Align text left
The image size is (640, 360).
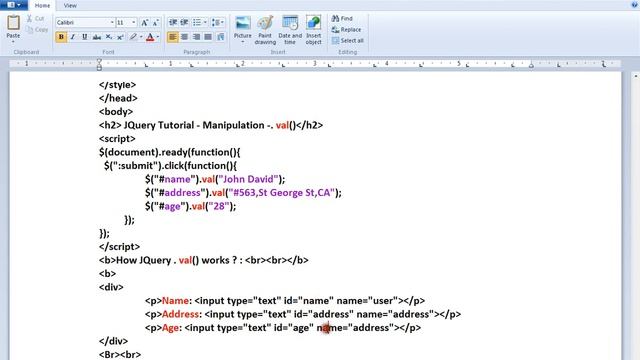coord(173,37)
